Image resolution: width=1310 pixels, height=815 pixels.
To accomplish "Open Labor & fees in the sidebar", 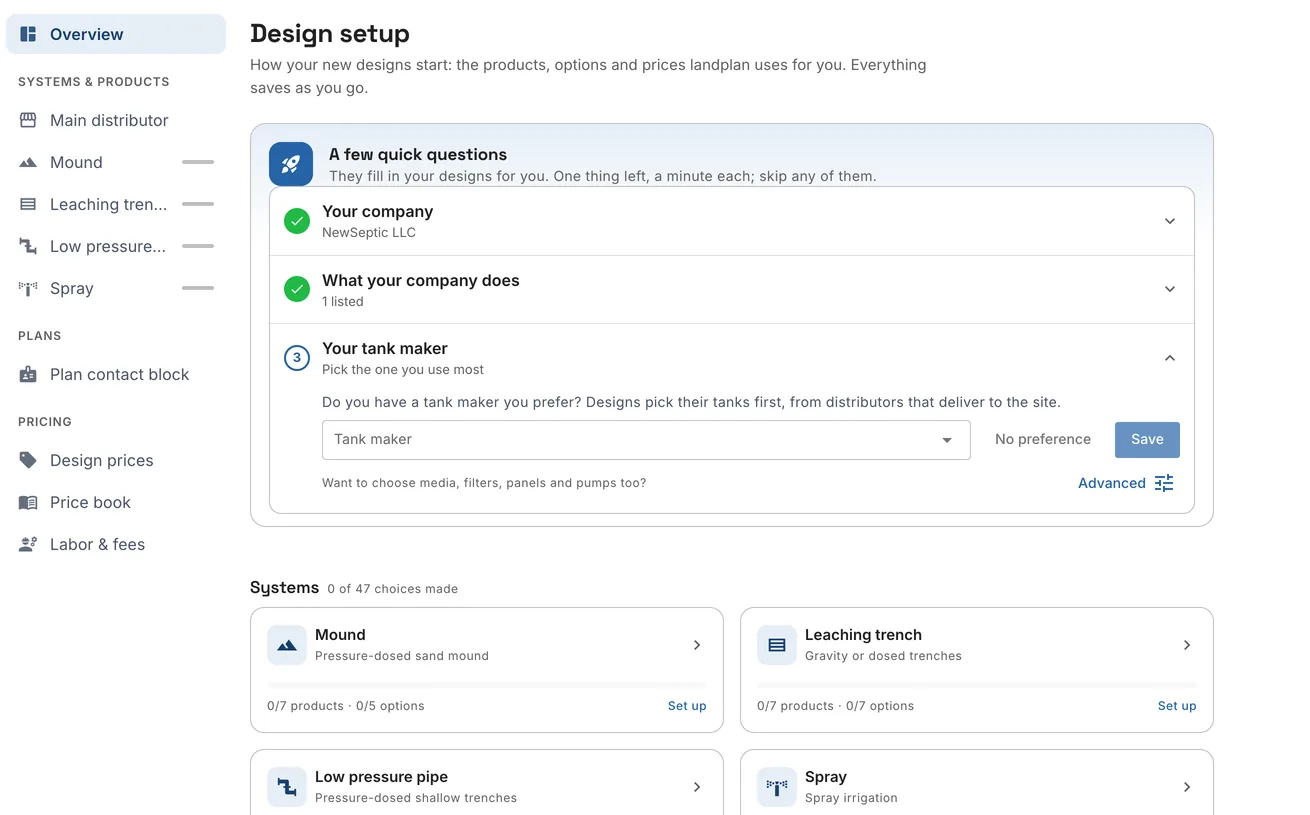I will click(116, 544).
